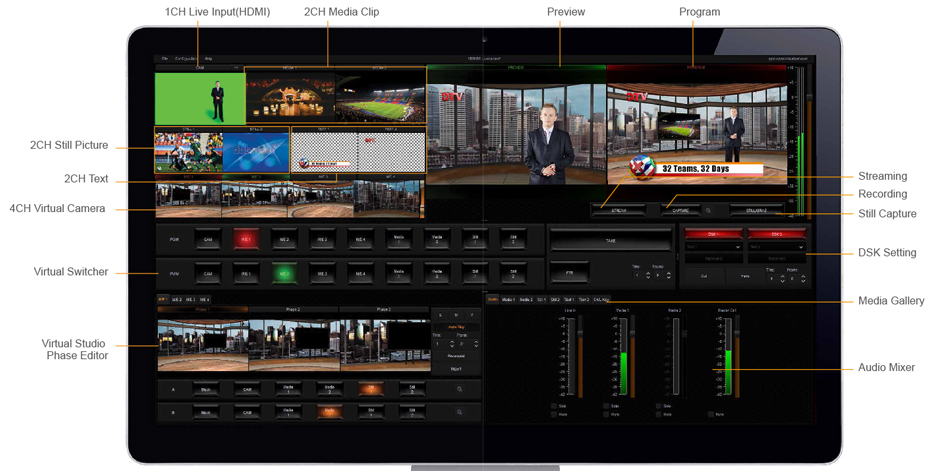
Task: Toggle Mute checkbox under the Media 1 channel
Action: pyautogui.click(x=606, y=414)
